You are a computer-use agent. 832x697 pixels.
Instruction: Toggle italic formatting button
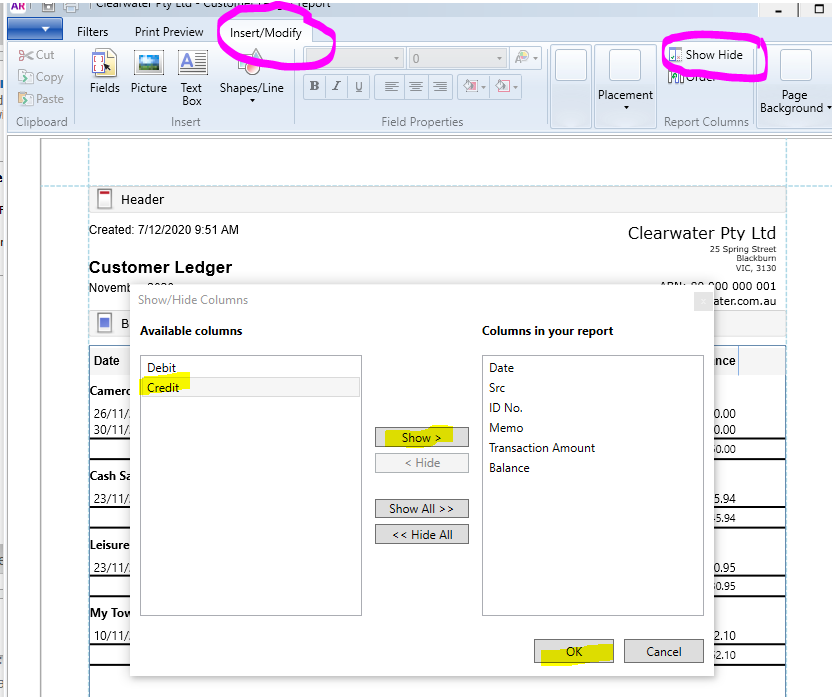337,87
